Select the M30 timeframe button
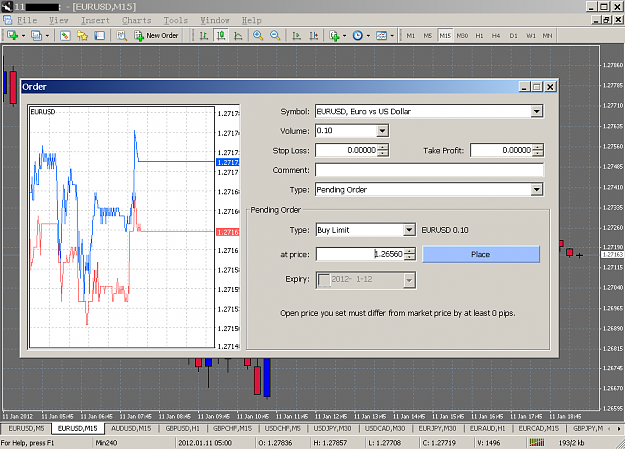Image resolution: width=625 pixels, height=449 pixels. tap(462, 35)
